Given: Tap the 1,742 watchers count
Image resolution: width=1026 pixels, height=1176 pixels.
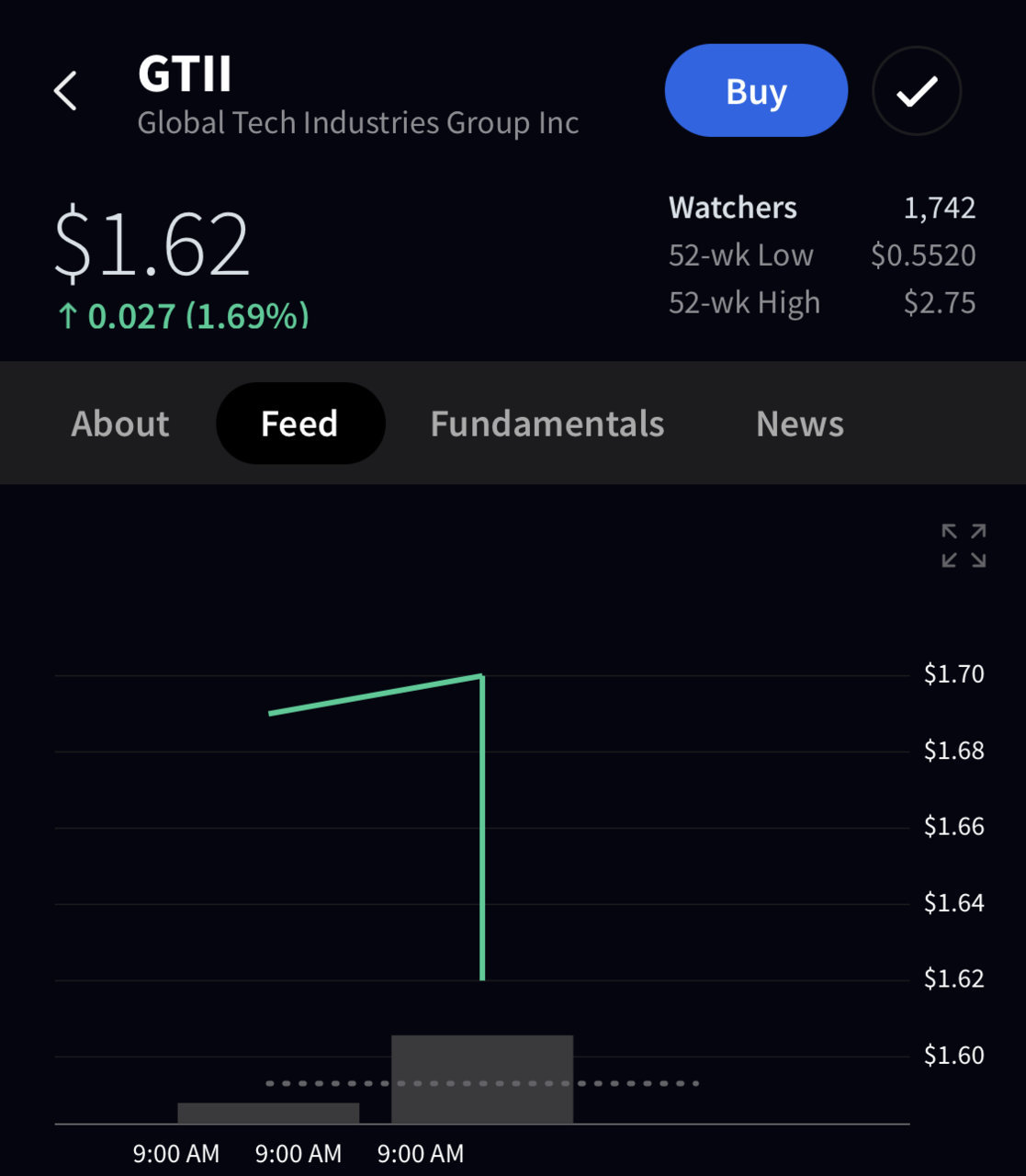Looking at the screenshot, I should (940, 208).
